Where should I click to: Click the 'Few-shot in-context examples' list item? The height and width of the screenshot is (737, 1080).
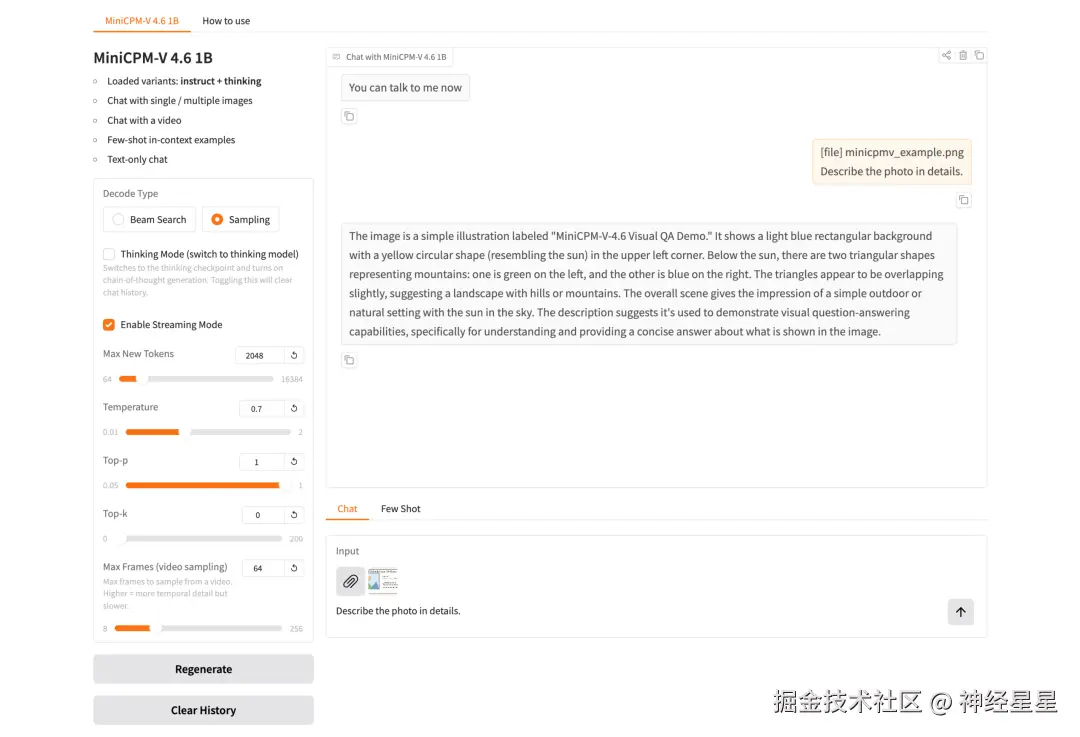[x=171, y=140]
